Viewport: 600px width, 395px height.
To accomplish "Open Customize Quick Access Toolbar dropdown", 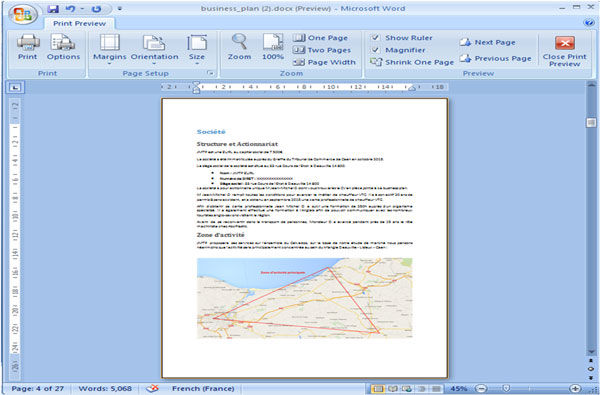I will click(x=120, y=9).
